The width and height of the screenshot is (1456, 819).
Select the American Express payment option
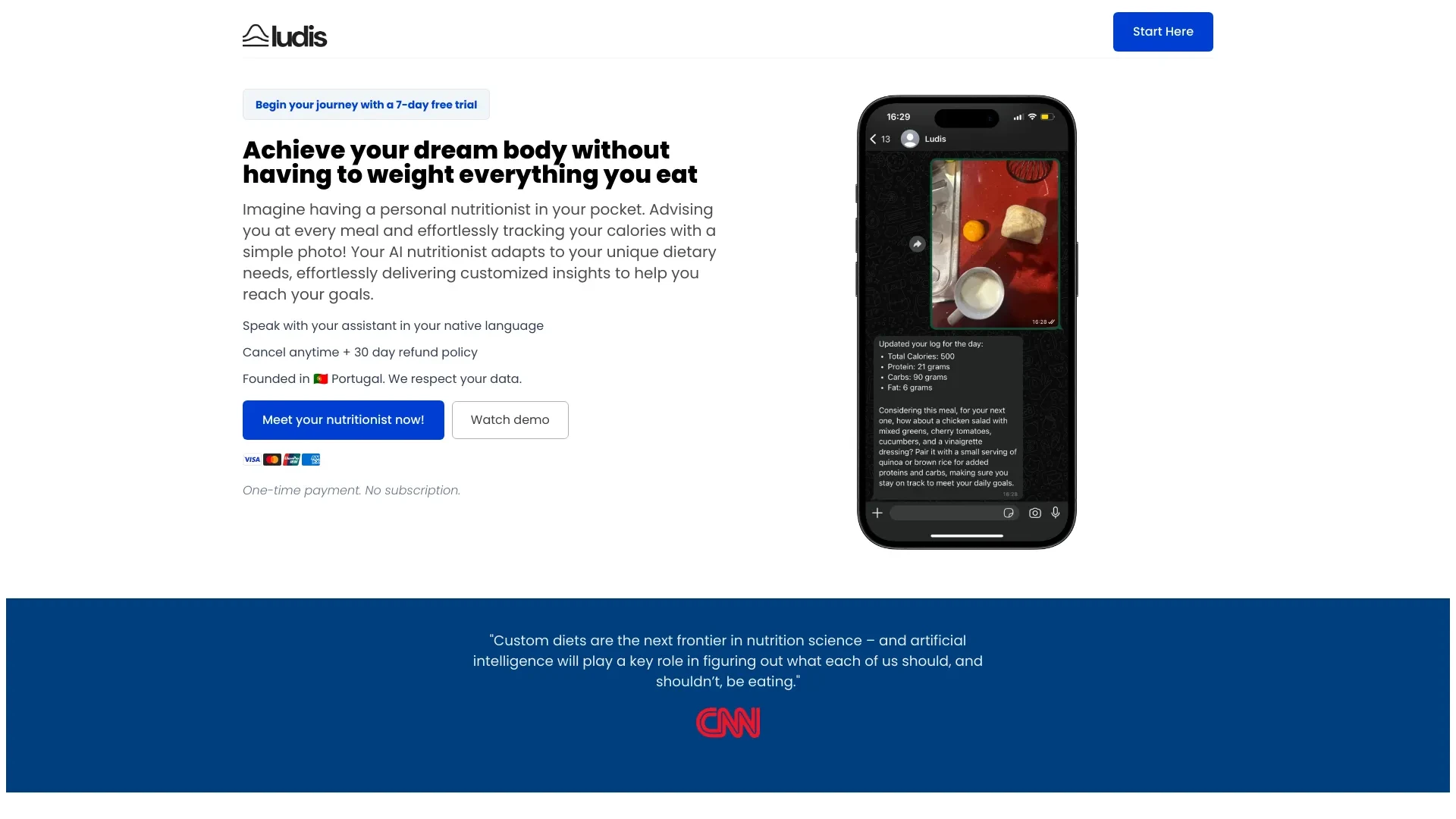(x=313, y=459)
